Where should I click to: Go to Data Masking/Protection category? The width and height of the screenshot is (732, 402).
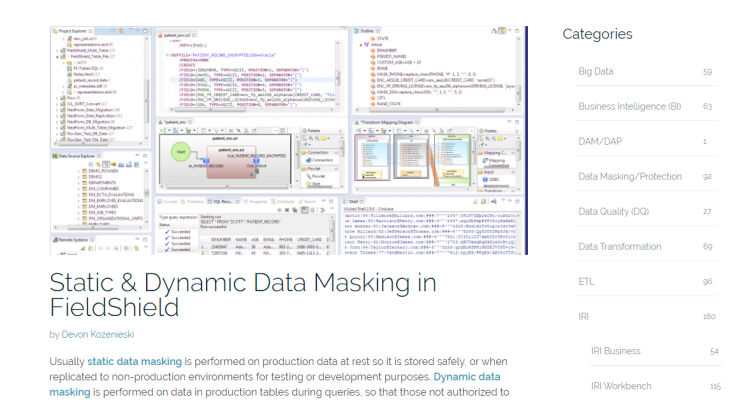point(630,176)
